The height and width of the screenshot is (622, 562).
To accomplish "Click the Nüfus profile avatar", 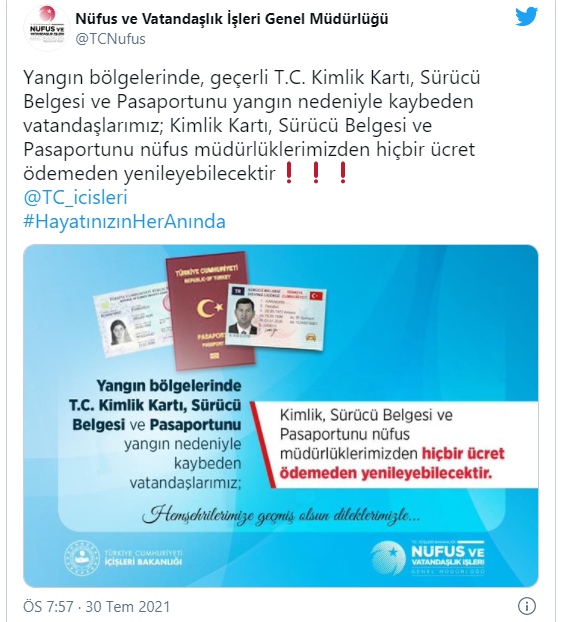I will (x=47, y=28).
